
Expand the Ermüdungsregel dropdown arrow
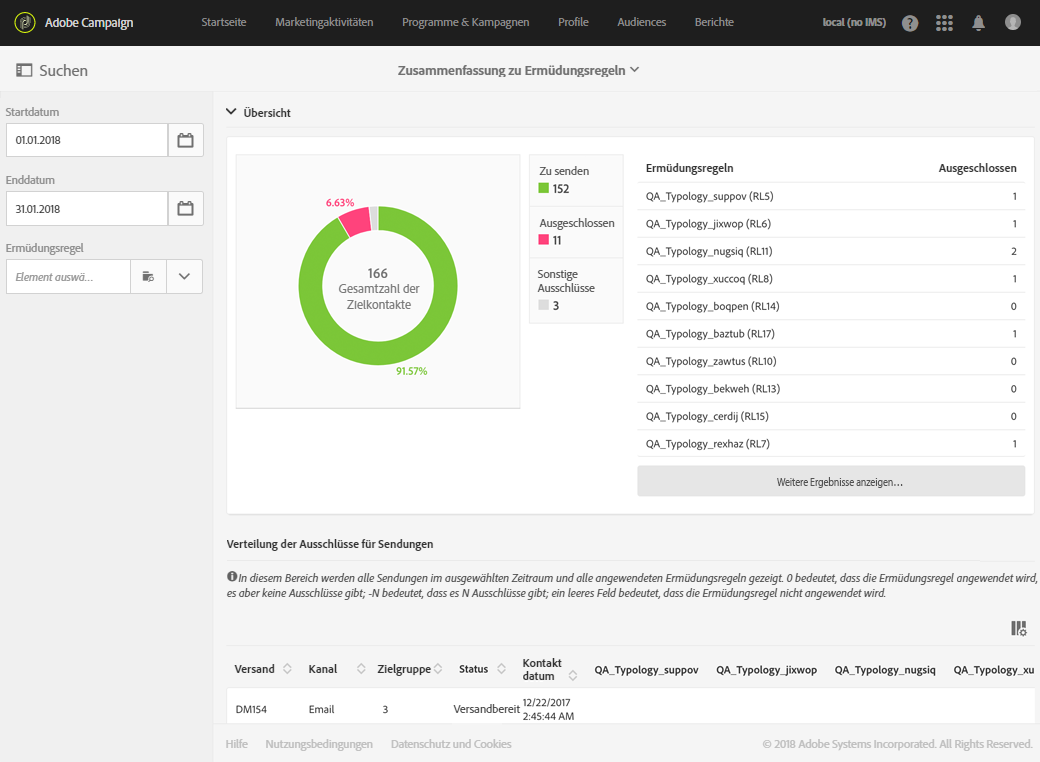[x=184, y=277]
